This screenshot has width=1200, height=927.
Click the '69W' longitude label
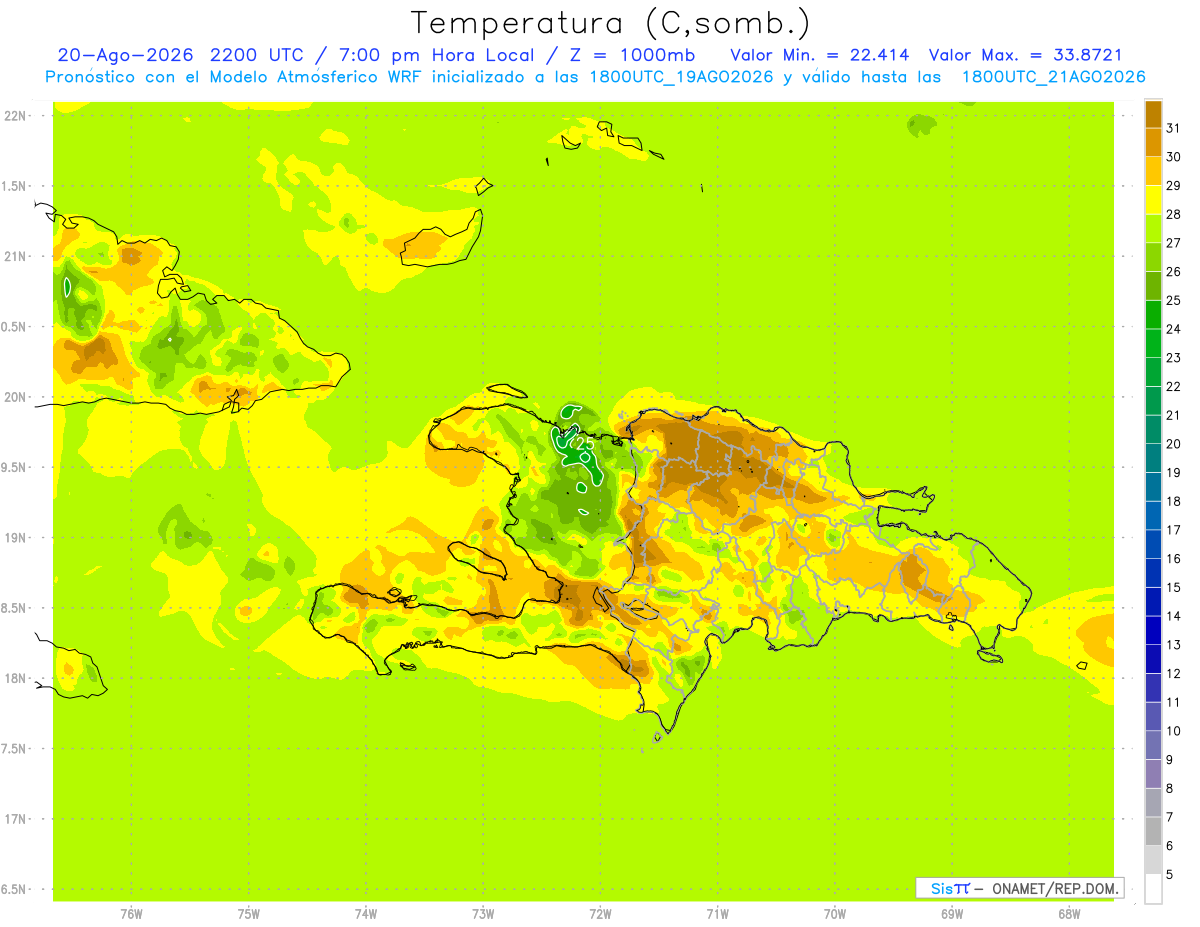952,913
